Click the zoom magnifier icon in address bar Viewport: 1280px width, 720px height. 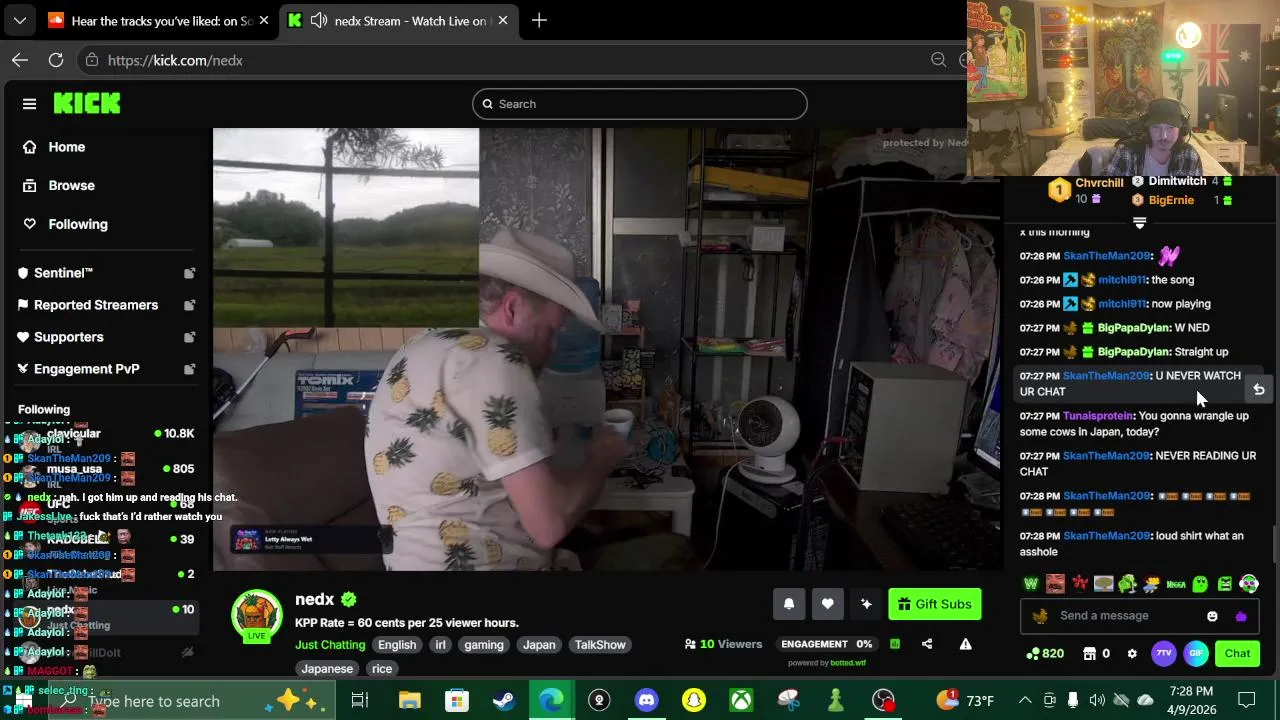click(938, 60)
